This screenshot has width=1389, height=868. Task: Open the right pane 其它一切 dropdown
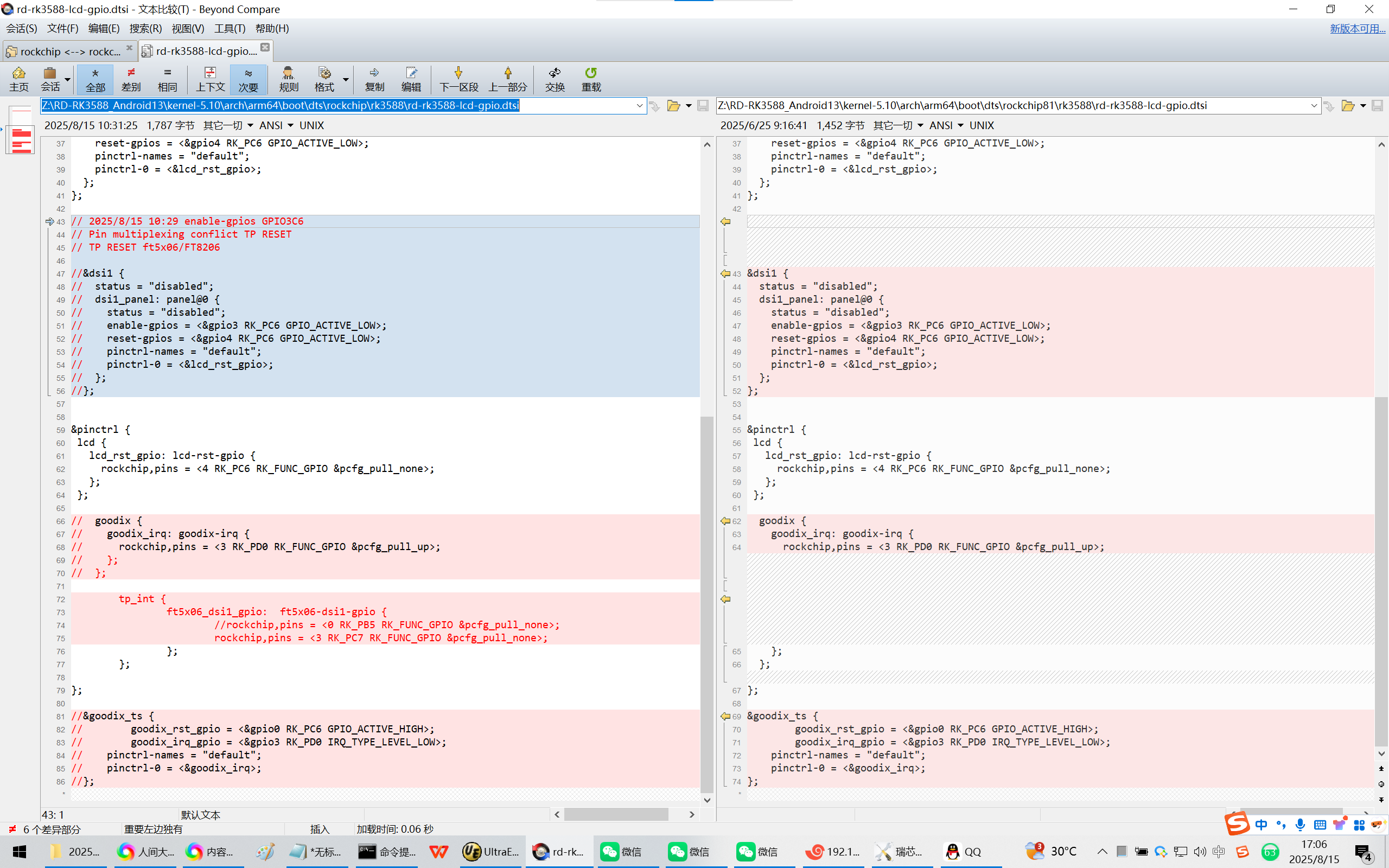899,125
